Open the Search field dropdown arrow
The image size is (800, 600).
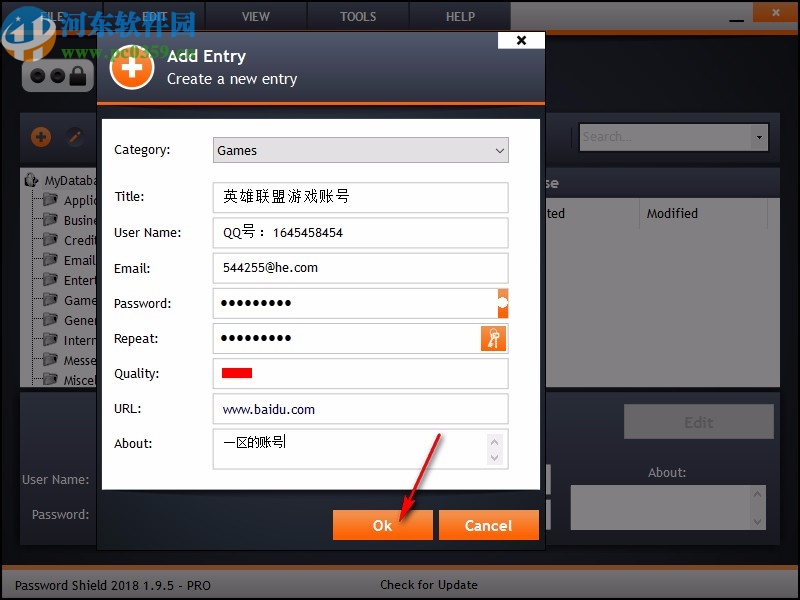pos(757,137)
